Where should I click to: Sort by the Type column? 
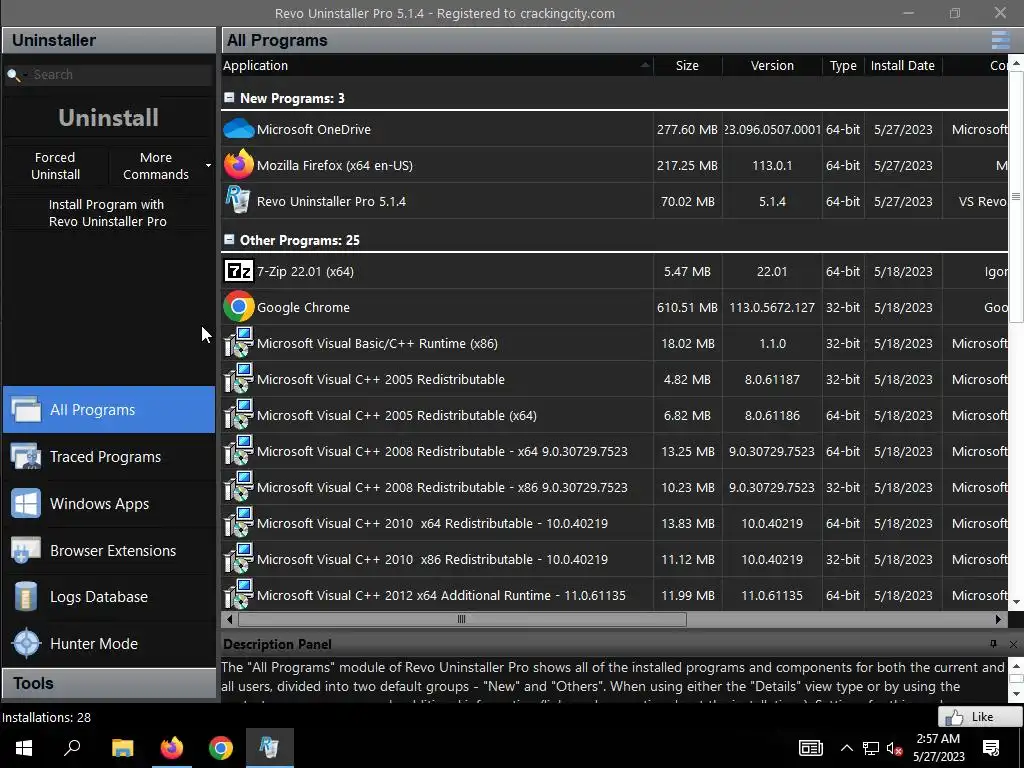(x=843, y=65)
